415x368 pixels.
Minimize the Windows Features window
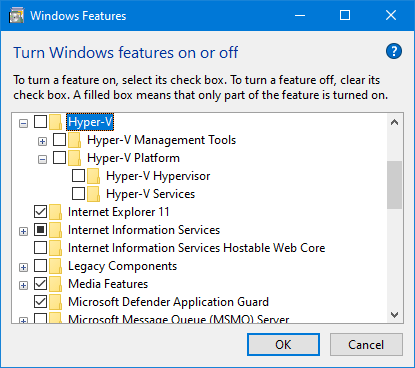pos(300,15)
